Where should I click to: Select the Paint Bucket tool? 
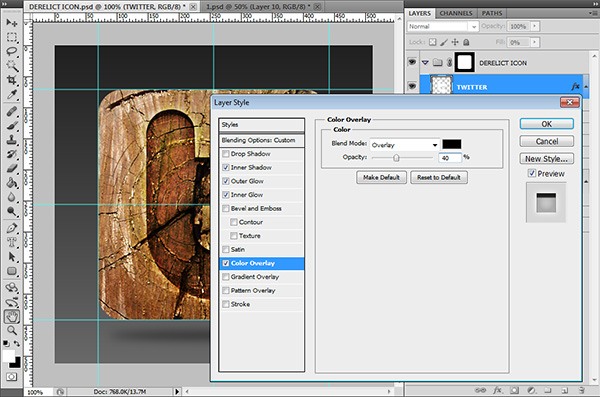click(x=11, y=183)
